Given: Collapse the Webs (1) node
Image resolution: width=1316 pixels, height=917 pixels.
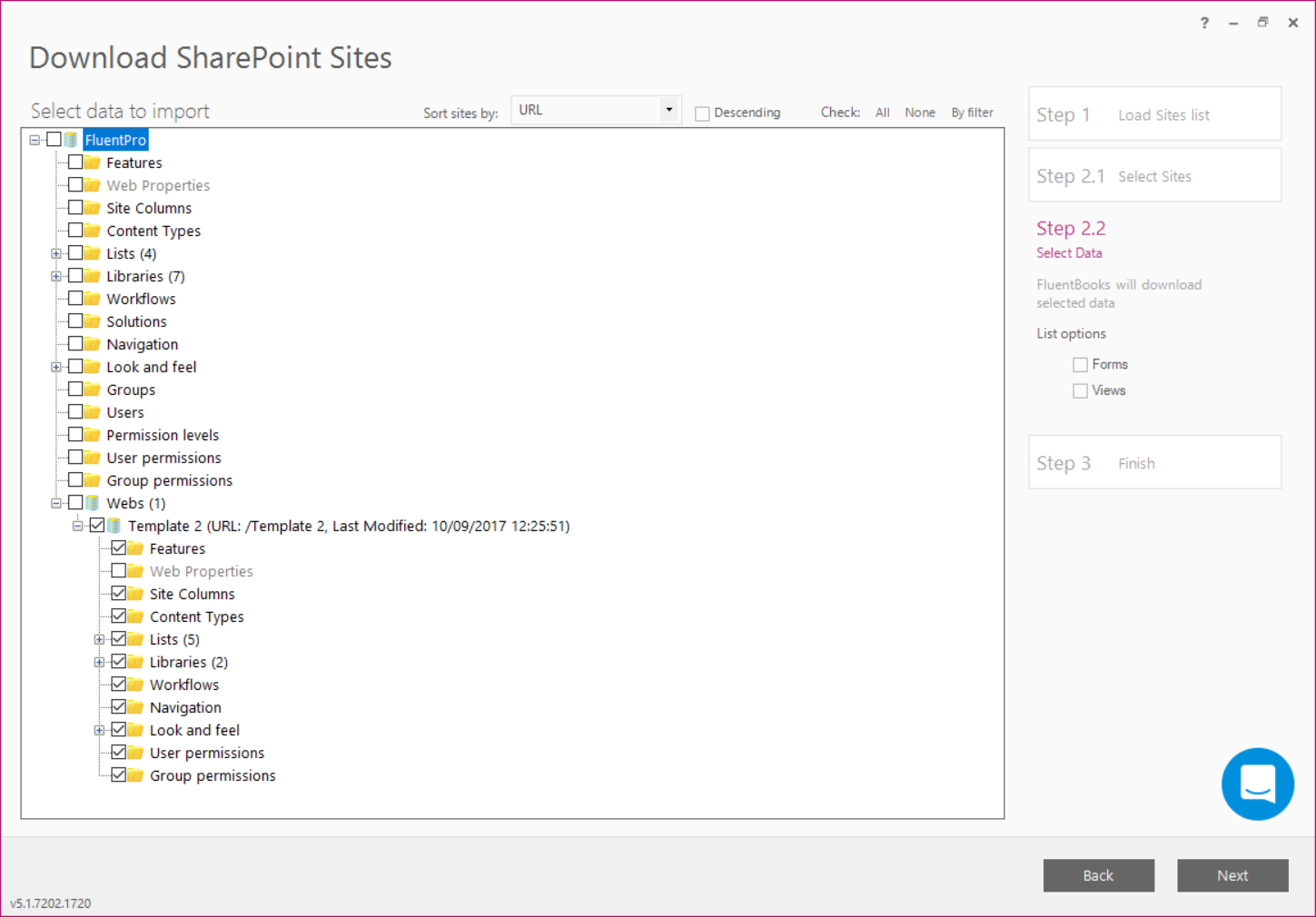Looking at the screenshot, I should click(x=56, y=503).
